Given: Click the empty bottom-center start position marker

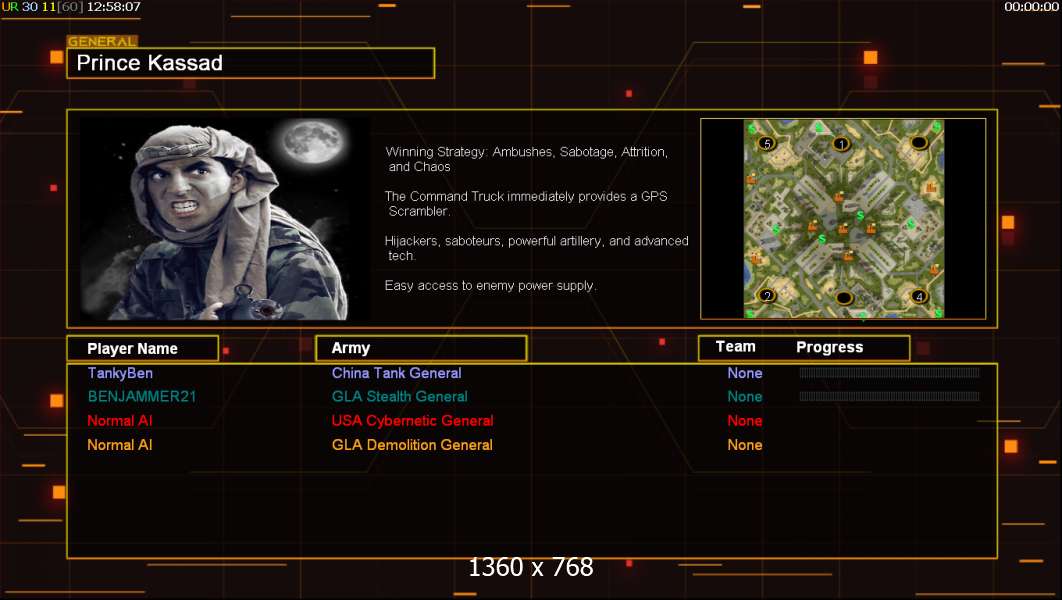Looking at the screenshot, I should click(x=844, y=298).
